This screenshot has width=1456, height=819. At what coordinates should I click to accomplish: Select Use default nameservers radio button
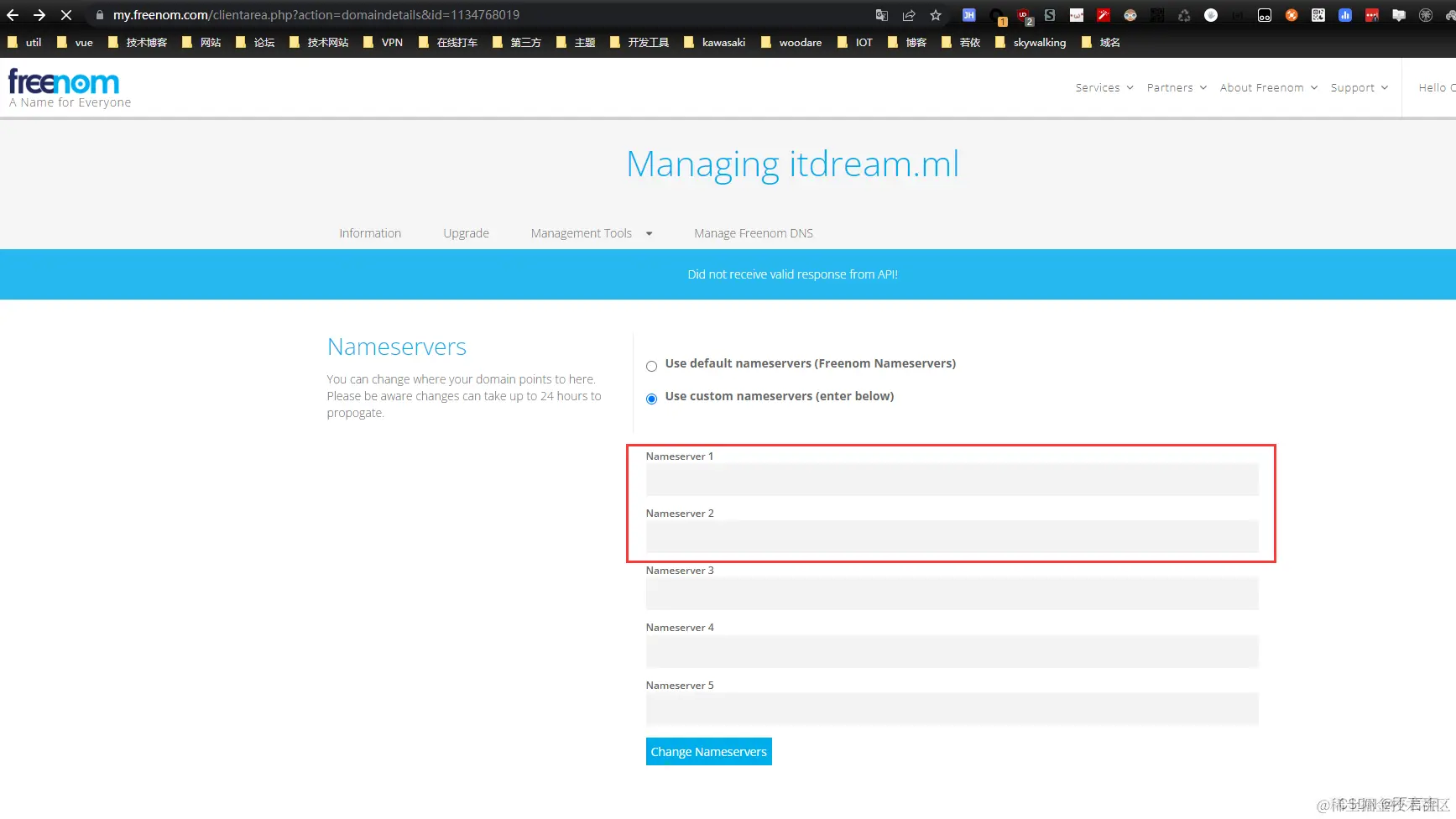pos(651,366)
